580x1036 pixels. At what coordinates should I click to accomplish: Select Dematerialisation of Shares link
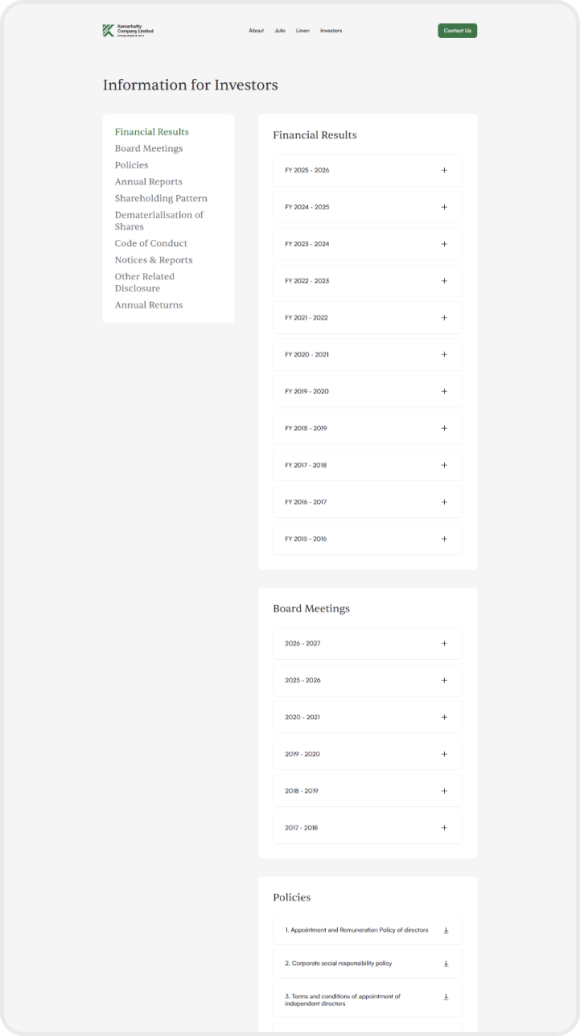pos(159,221)
